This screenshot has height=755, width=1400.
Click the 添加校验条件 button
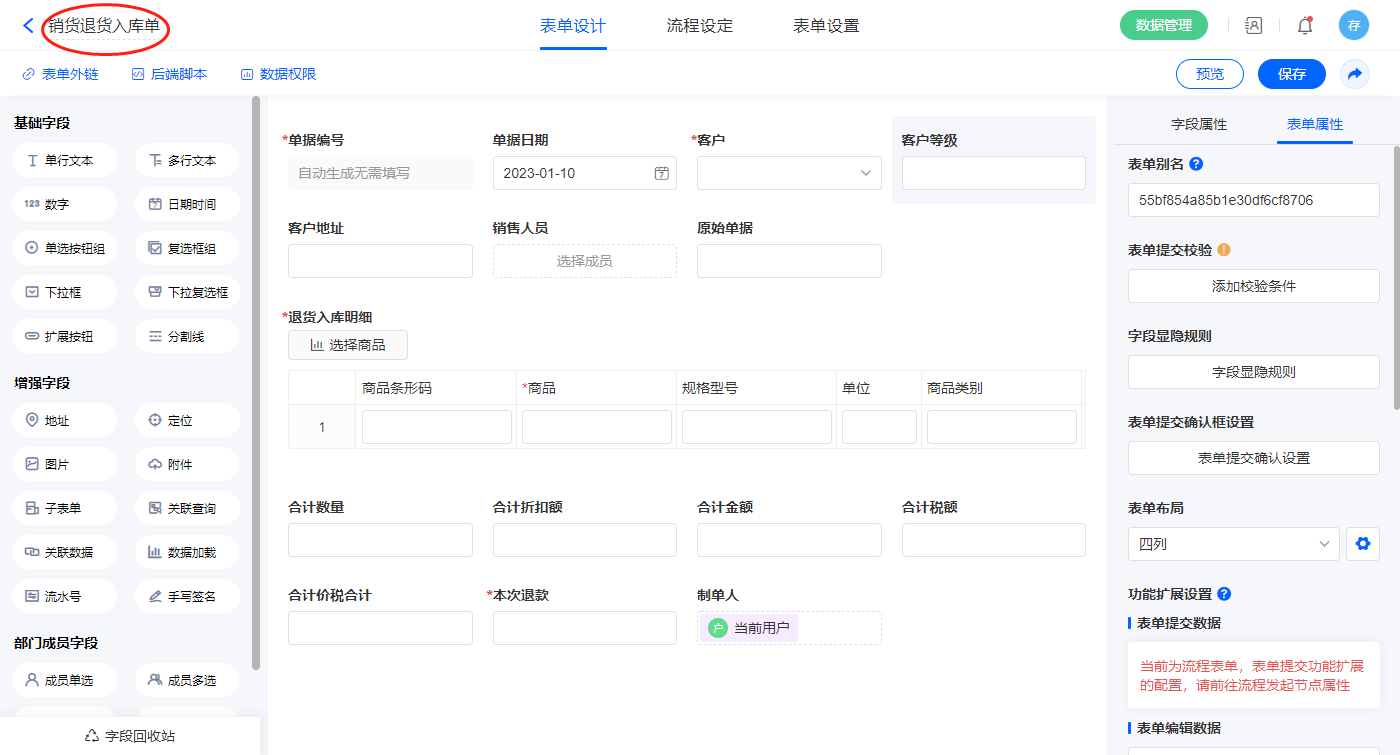coord(1253,286)
